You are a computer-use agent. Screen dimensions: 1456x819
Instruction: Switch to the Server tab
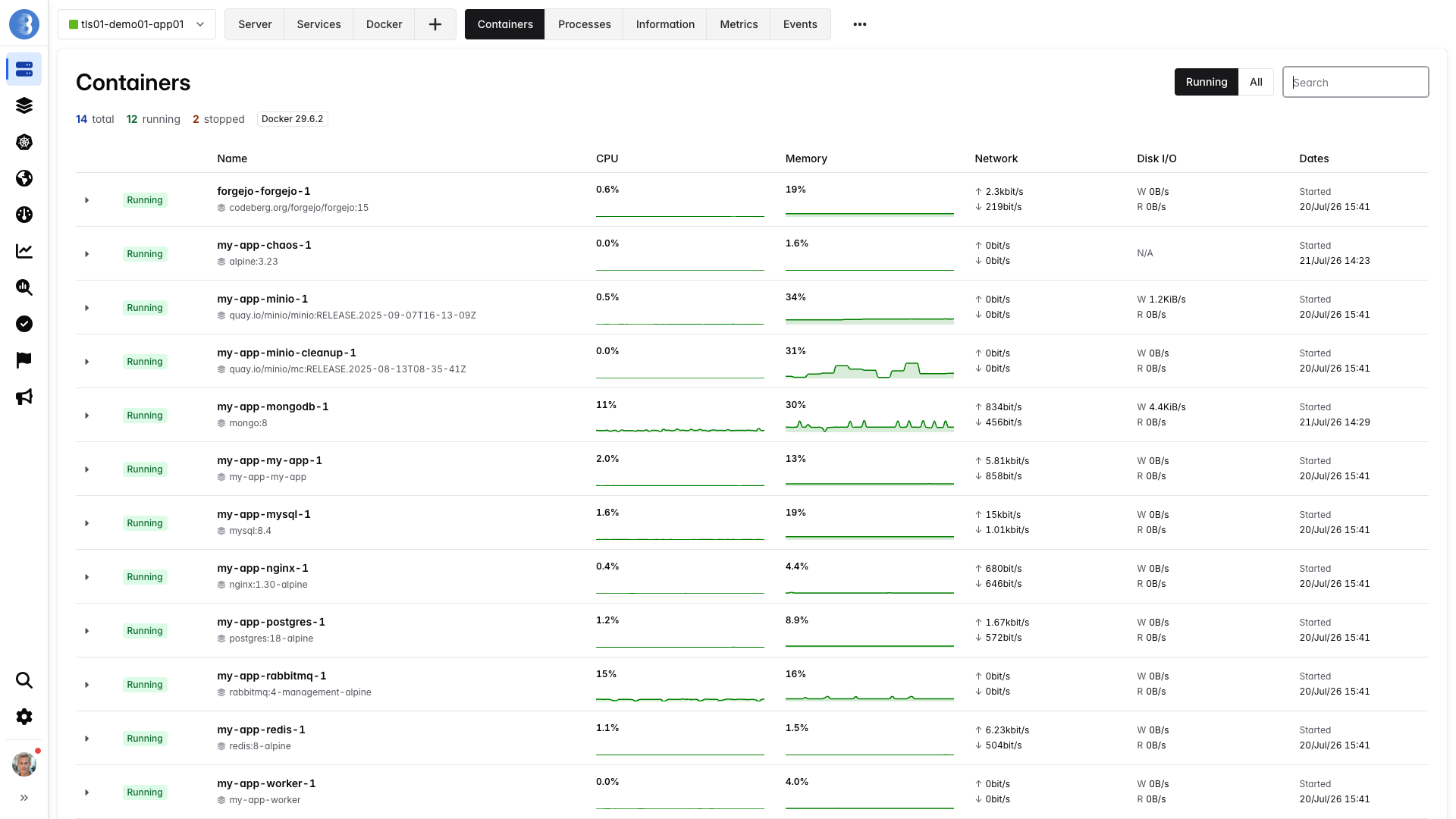[x=255, y=24]
